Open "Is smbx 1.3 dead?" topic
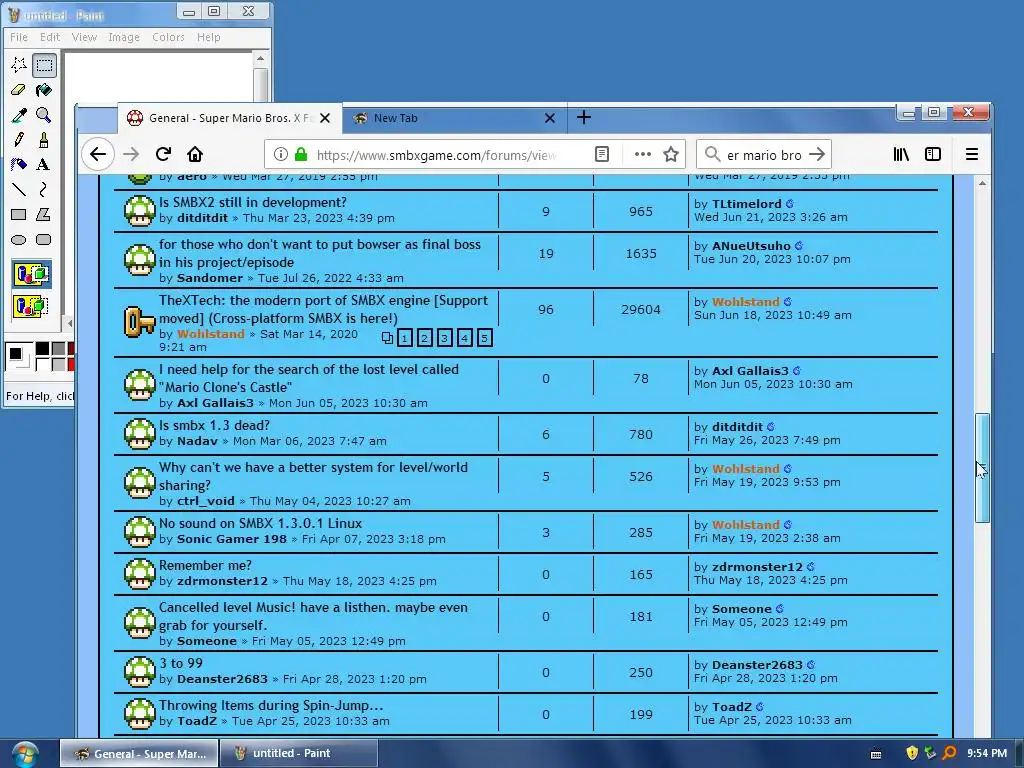This screenshot has width=1024, height=768. coord(214,425)
